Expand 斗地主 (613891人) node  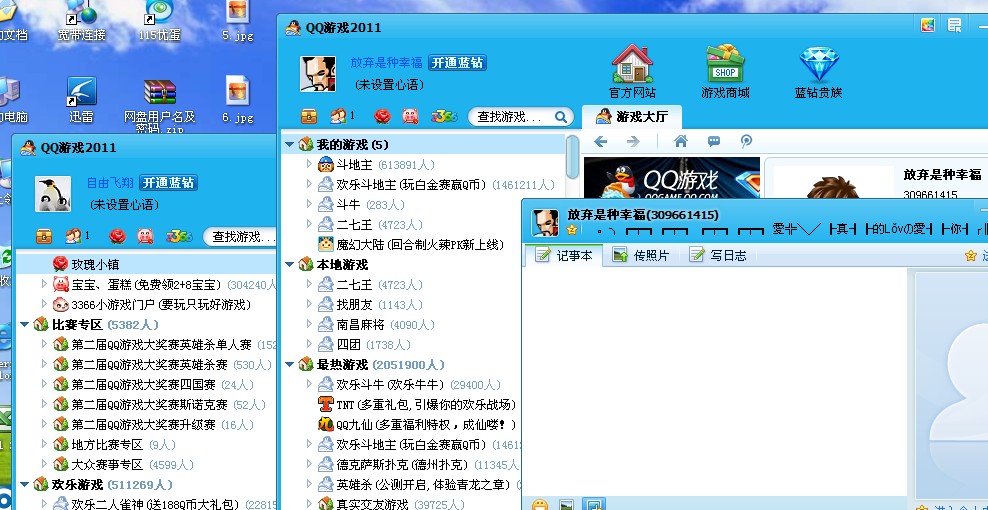(x=309, y=164)
